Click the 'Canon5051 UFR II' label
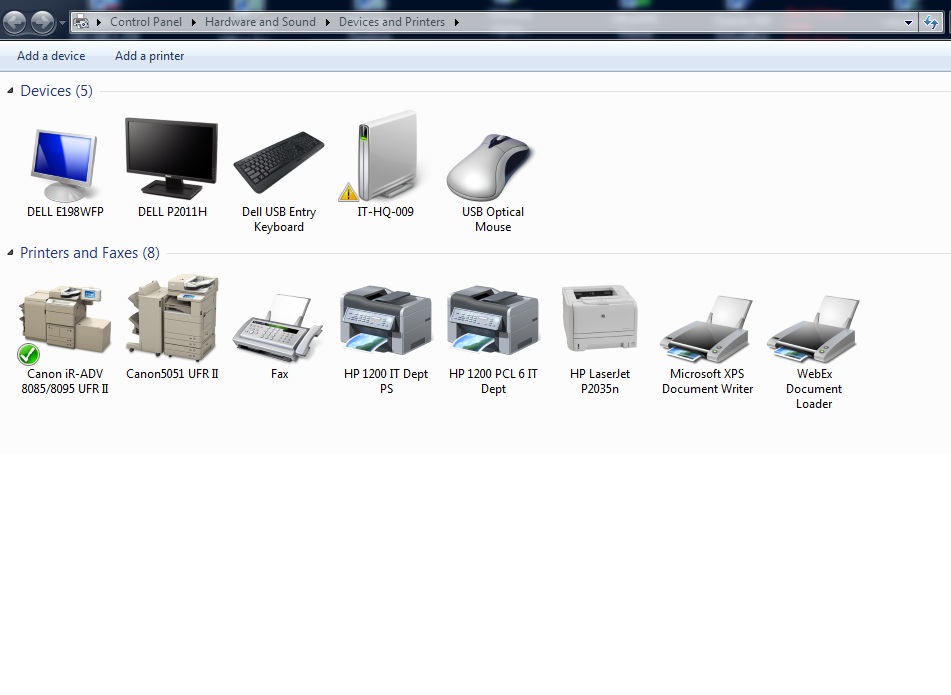The height and width of the screenshot is (695, 951). click(172, 374)
